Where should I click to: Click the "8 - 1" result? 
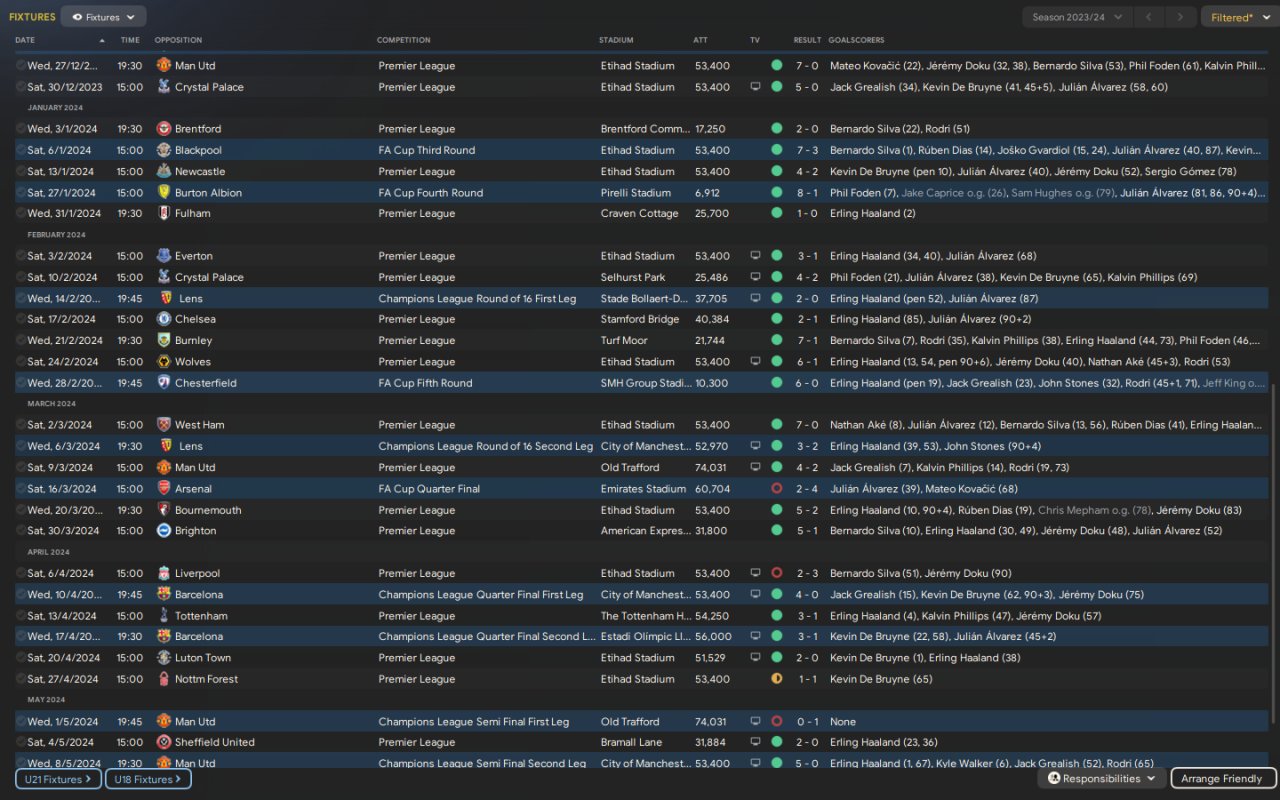pyautogui.click(x=807, y=193)
